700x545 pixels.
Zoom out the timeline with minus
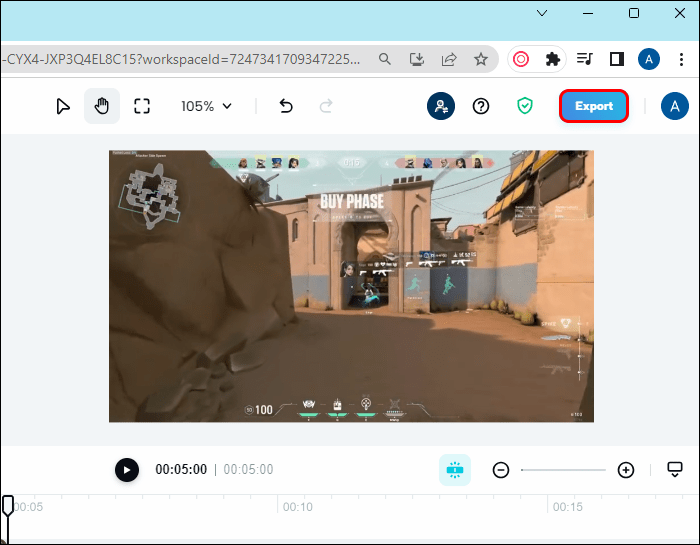tap(501, 470)
